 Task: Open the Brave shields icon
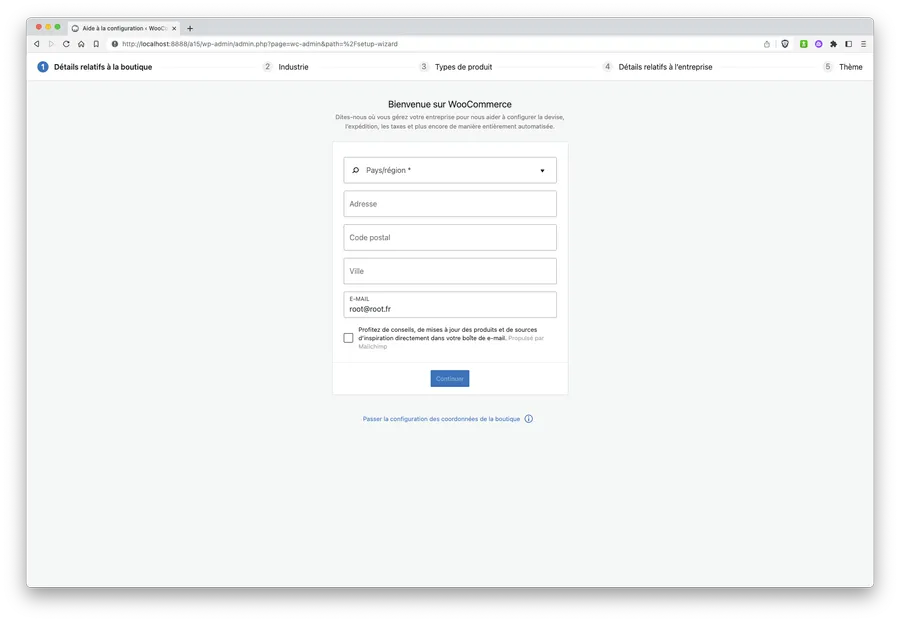click(785, 44)
